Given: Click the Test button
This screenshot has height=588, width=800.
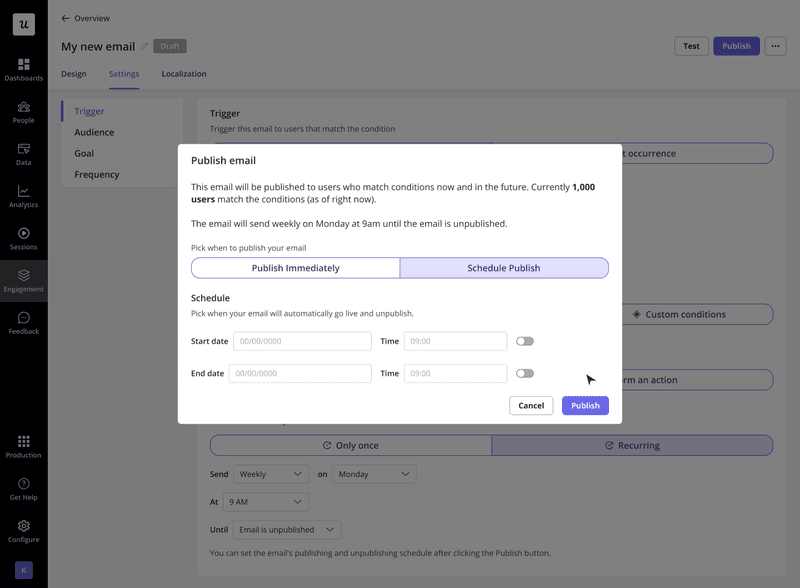Looking at the screenshot, I should (691, 46).
